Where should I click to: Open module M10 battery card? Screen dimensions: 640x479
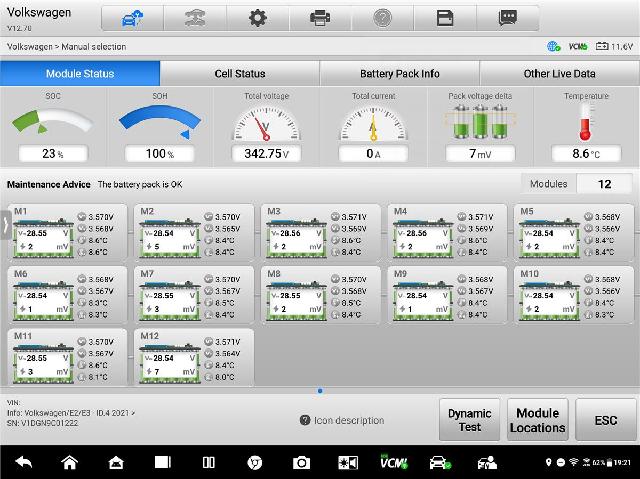573,295
